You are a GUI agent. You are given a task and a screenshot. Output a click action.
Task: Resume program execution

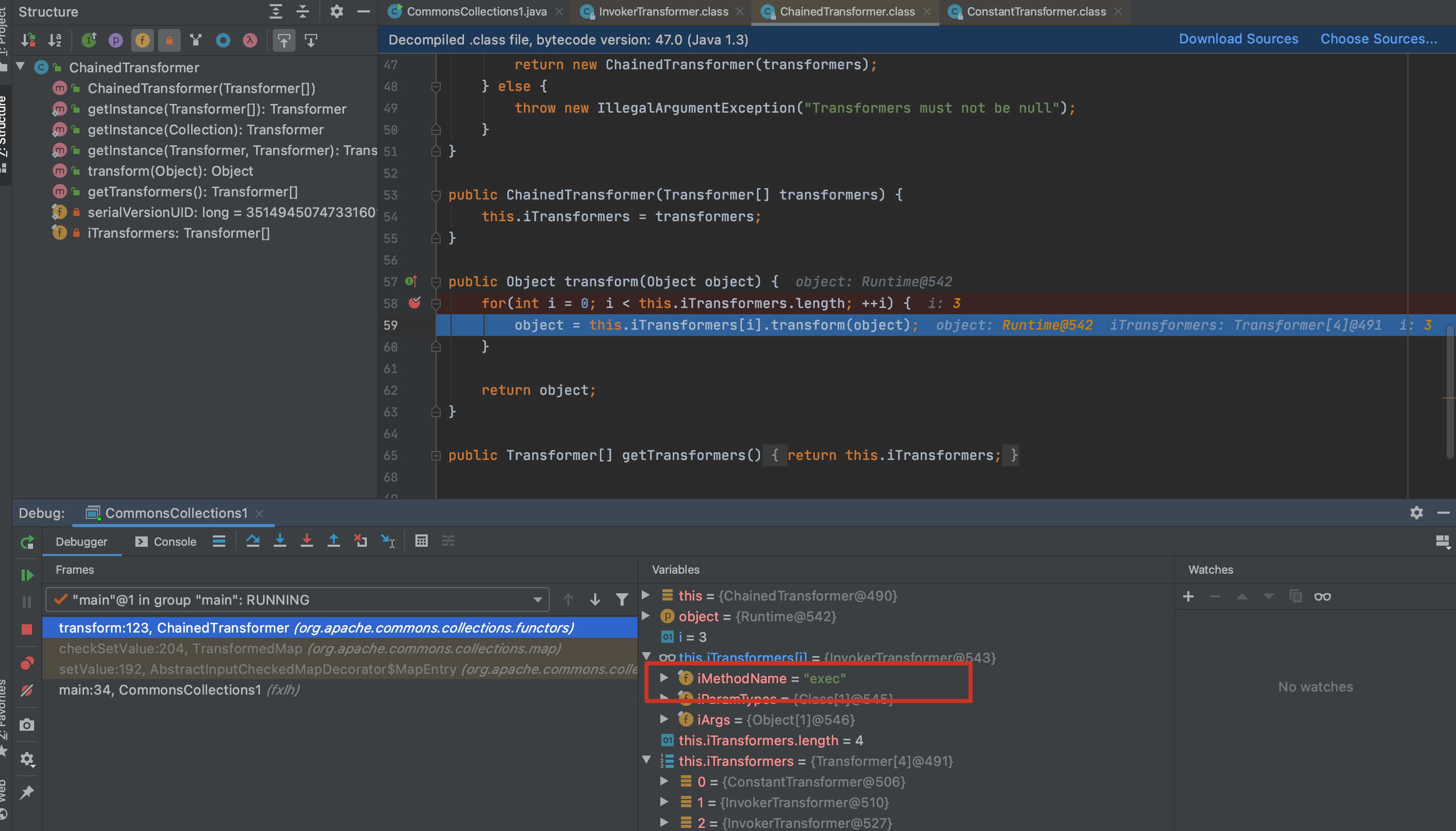coord(27,575)
